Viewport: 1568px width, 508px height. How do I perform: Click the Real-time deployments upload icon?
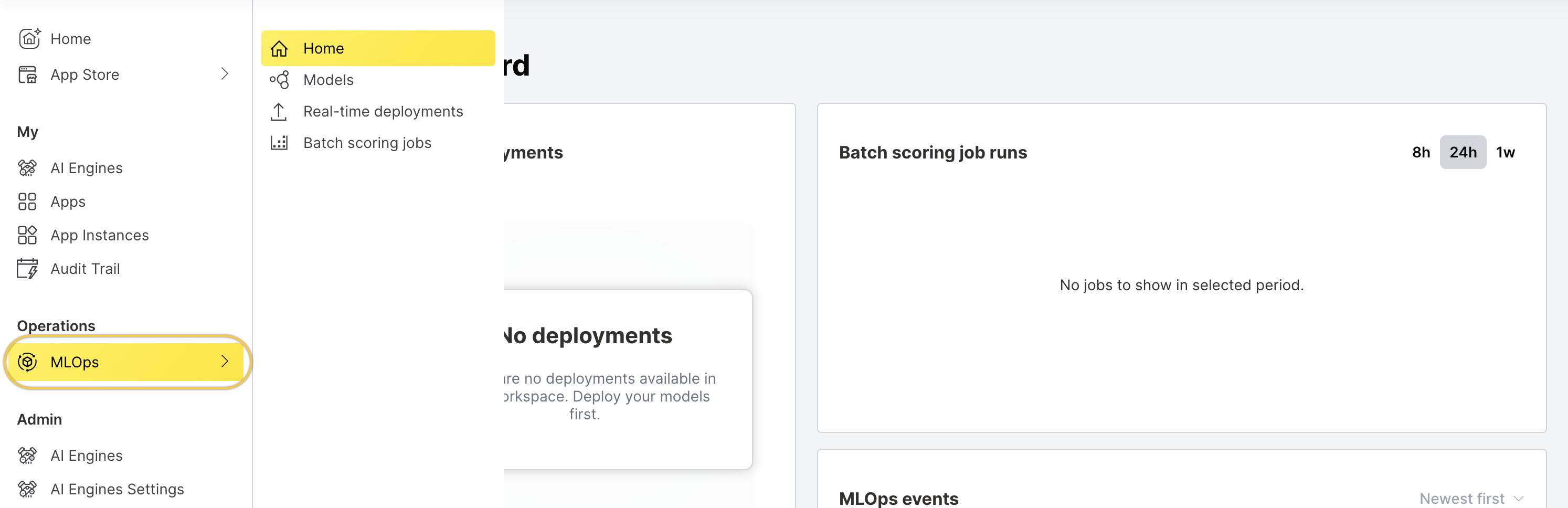(279, 111)
